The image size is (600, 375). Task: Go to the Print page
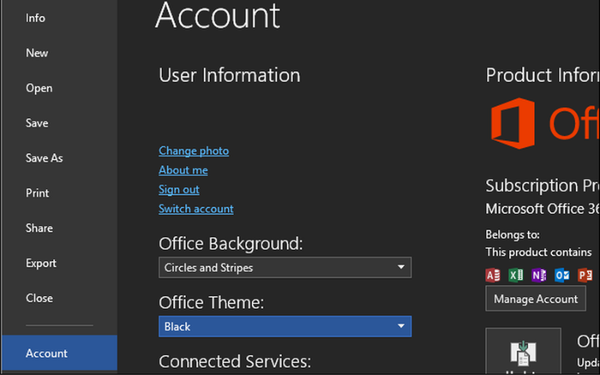[37, 193]
